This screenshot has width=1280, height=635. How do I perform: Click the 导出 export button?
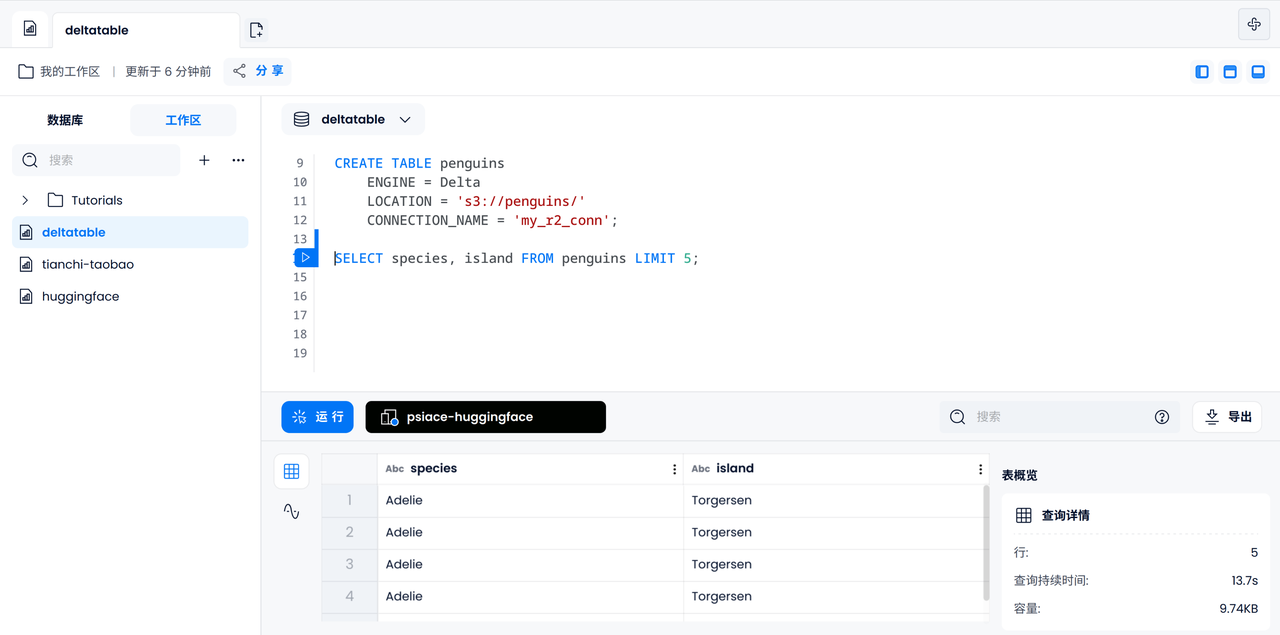tap(1228, 417)
